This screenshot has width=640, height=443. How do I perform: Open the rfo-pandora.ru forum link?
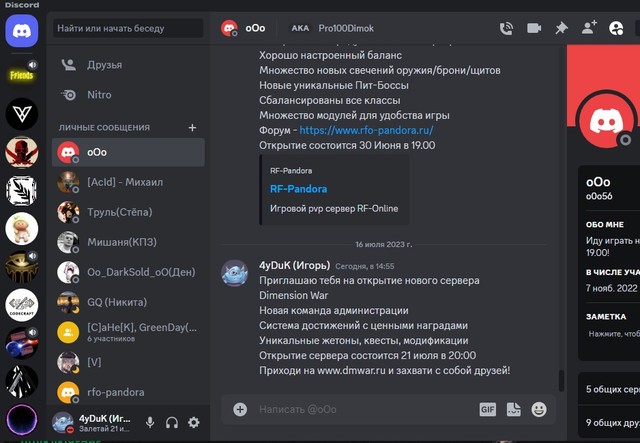click(366, 130)
